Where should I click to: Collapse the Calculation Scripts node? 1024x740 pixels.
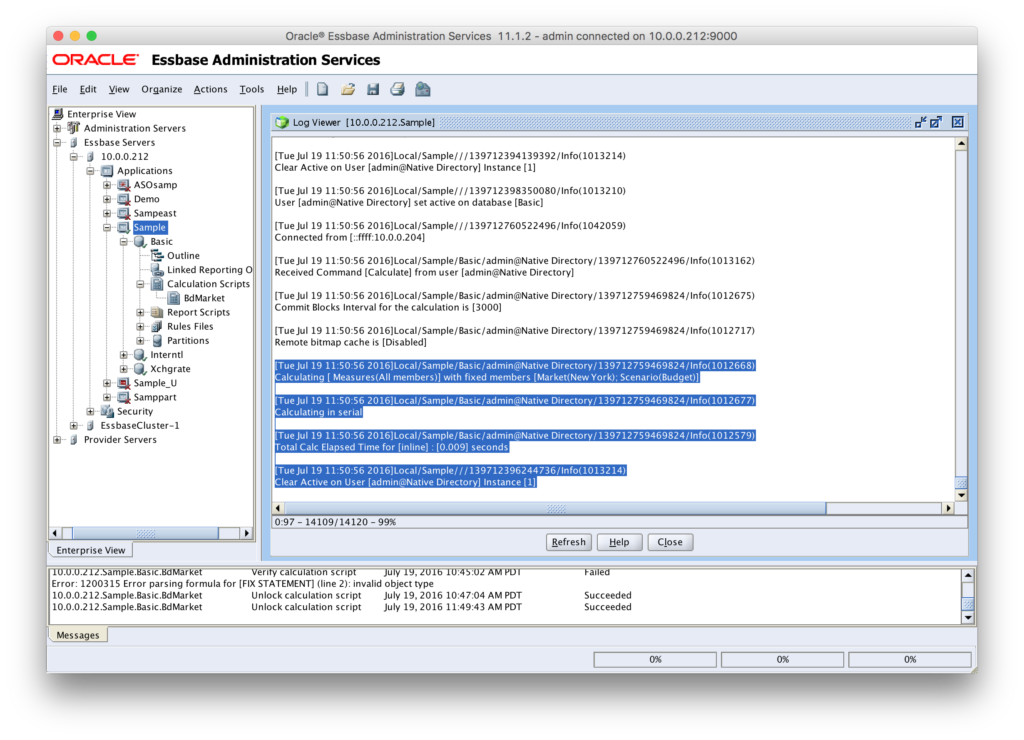140,284
